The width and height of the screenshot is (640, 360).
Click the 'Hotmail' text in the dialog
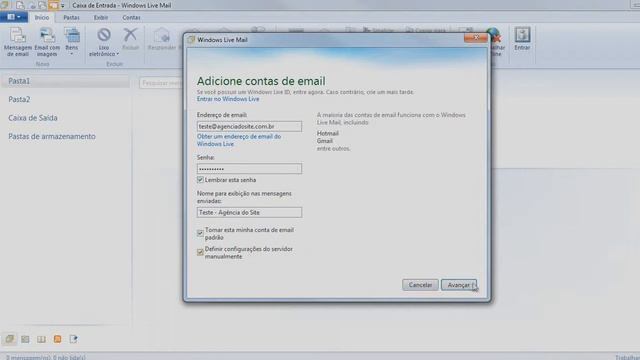(328, 133)
